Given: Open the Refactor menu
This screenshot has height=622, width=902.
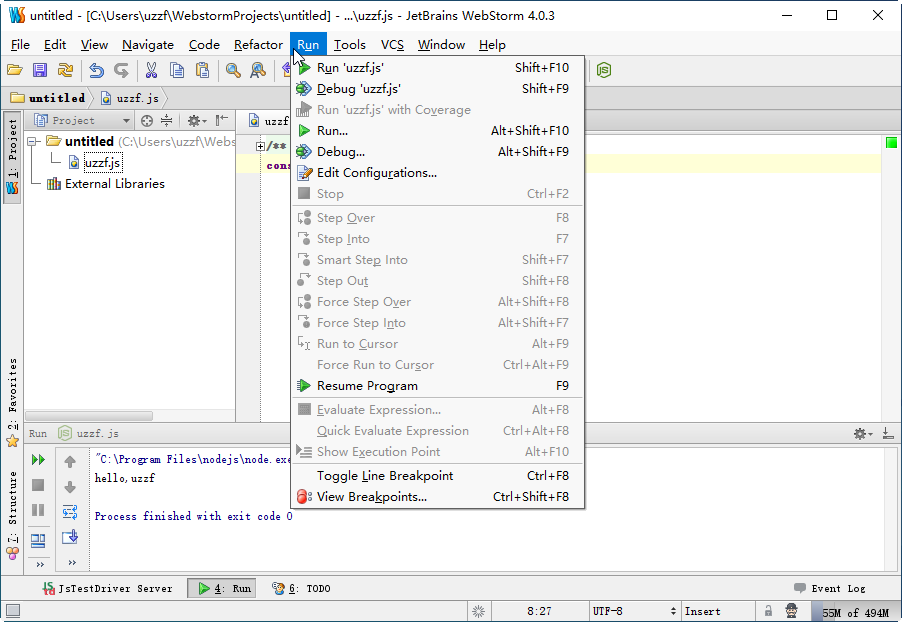Looking at the screenshot, I should click(x=258, y=45).
